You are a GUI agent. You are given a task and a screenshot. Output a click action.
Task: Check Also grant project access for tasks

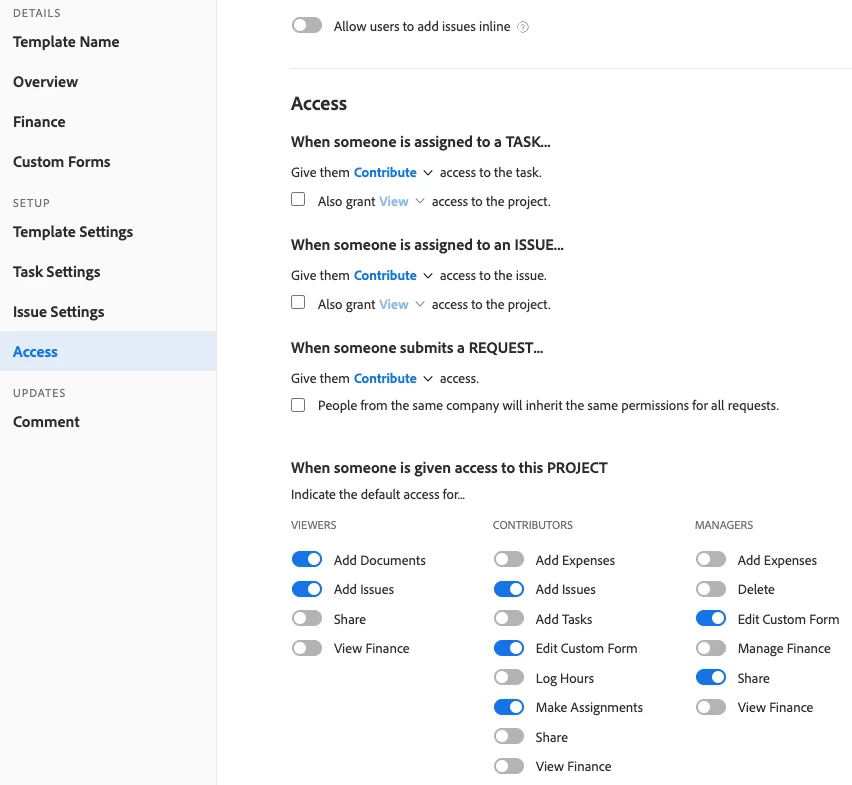pyautogui.click(x=298, y=200)
